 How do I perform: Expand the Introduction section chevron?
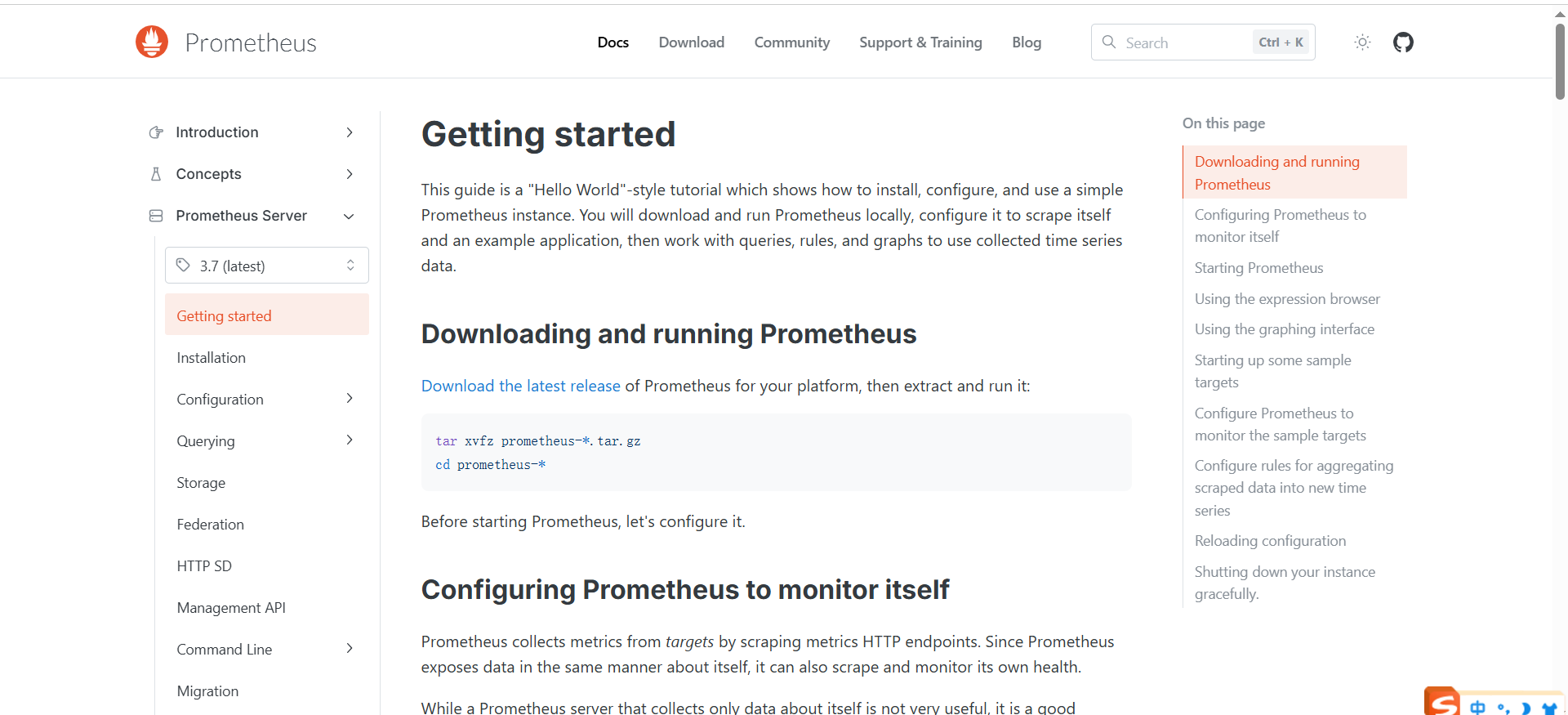350,132
